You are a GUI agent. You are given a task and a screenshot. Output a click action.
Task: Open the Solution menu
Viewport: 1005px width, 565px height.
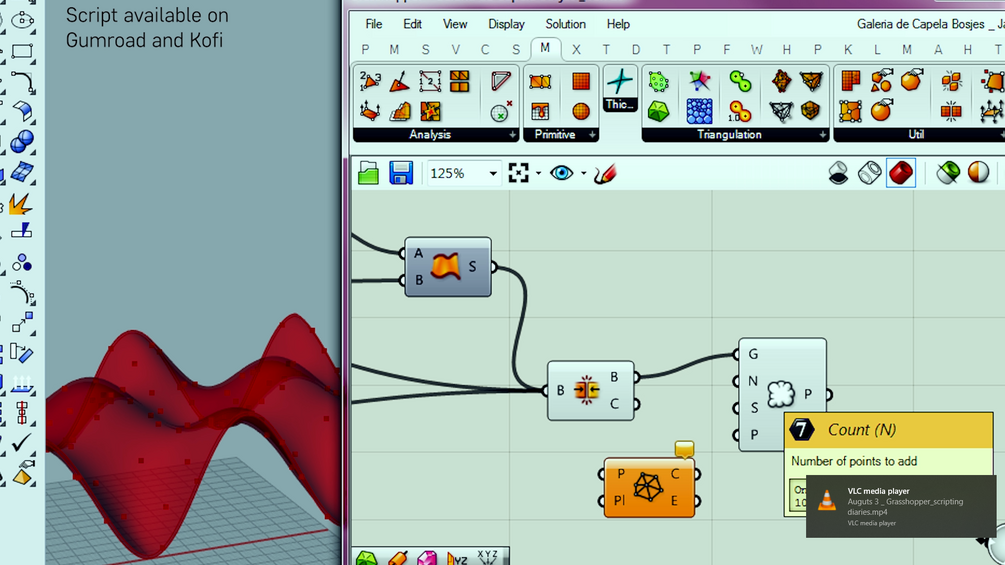point(565,24)
